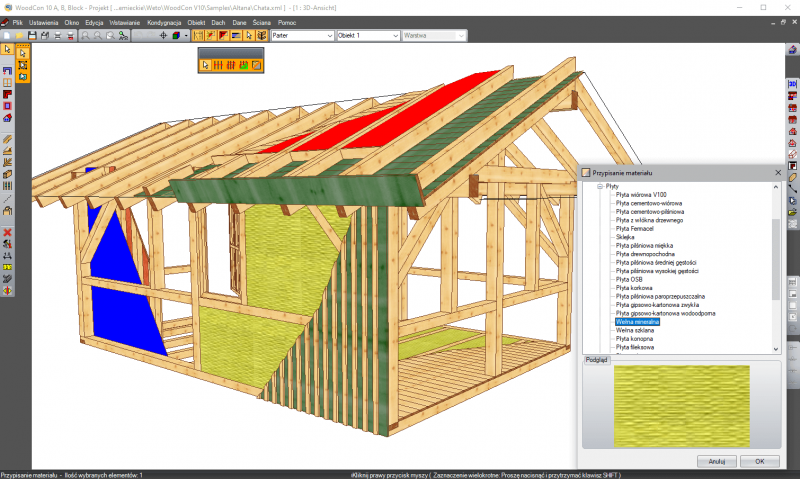800x479 pixels.
Task: Collapse the Płyty tree node
Action: tap(600, 186)
